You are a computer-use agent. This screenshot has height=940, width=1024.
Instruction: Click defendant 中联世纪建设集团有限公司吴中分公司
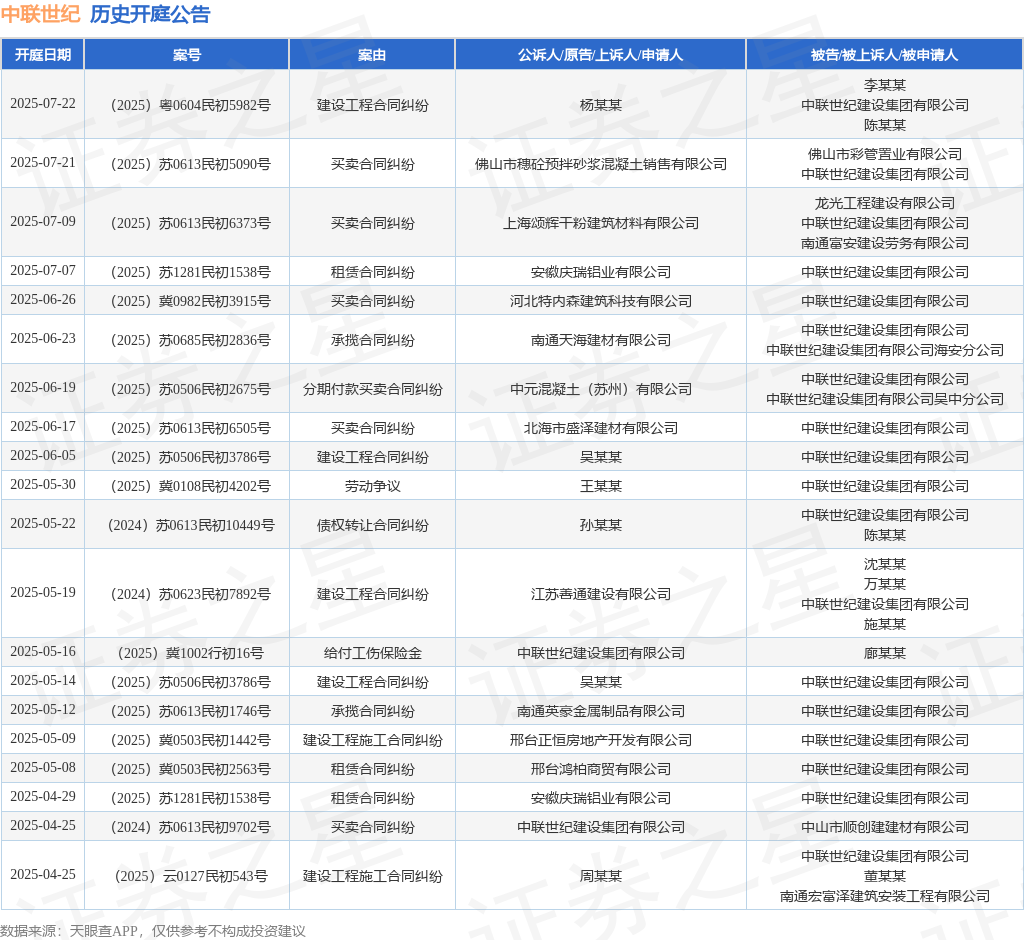point(885,398)
